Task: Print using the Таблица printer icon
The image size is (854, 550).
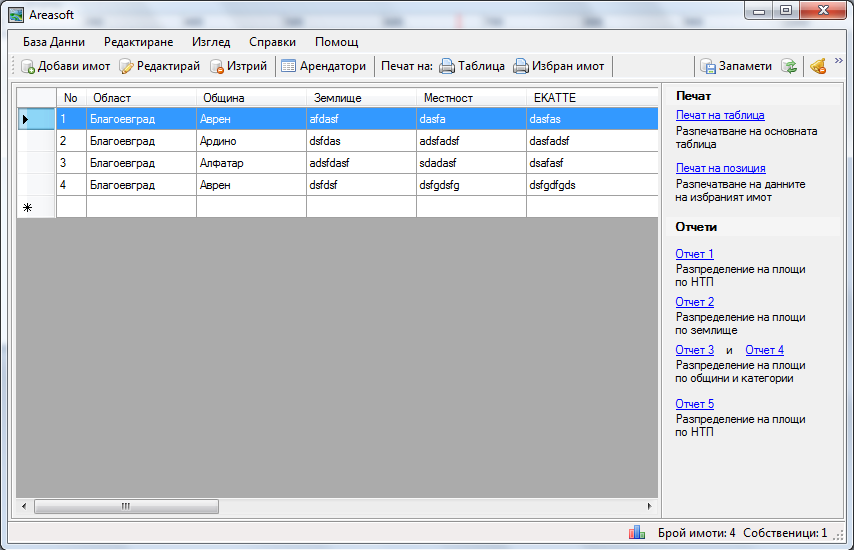Action: 447,67
